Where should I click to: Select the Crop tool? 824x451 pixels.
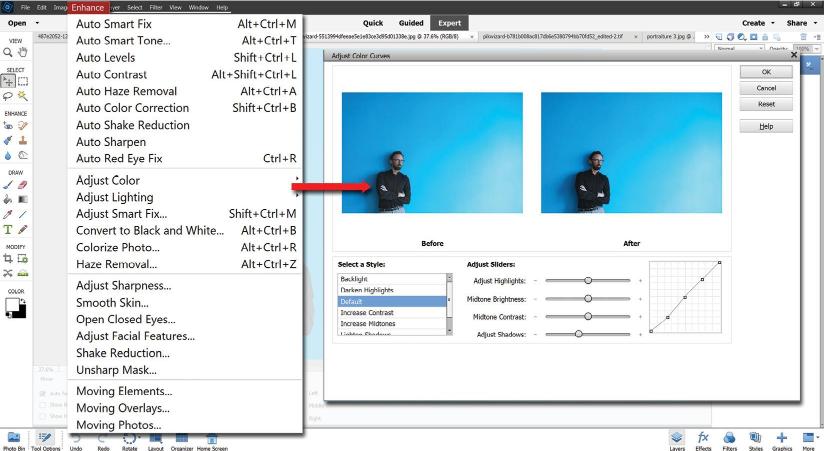pos(7,259)
